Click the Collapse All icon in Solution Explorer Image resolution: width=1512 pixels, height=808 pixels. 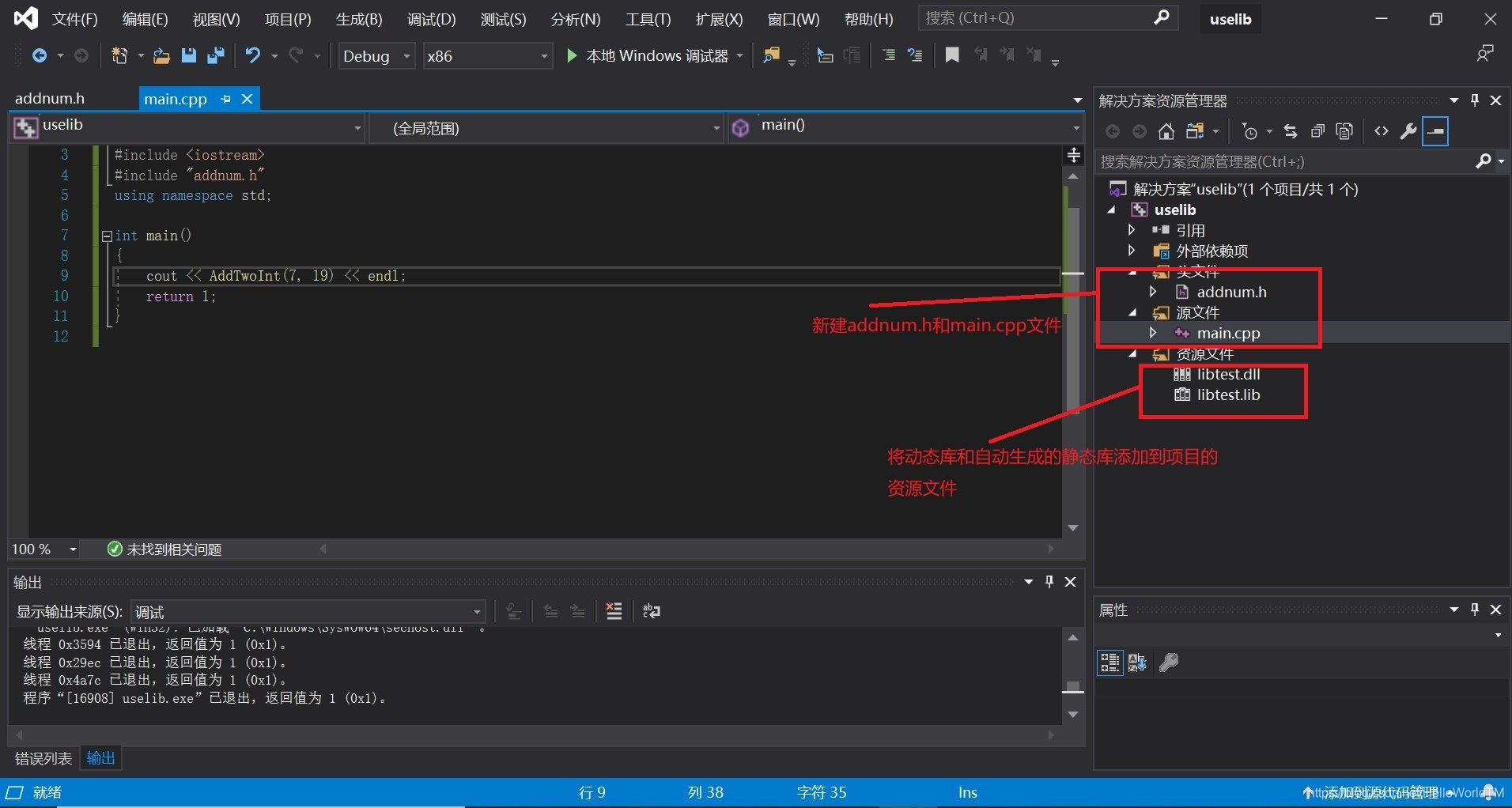click(x=1317, y=131)
